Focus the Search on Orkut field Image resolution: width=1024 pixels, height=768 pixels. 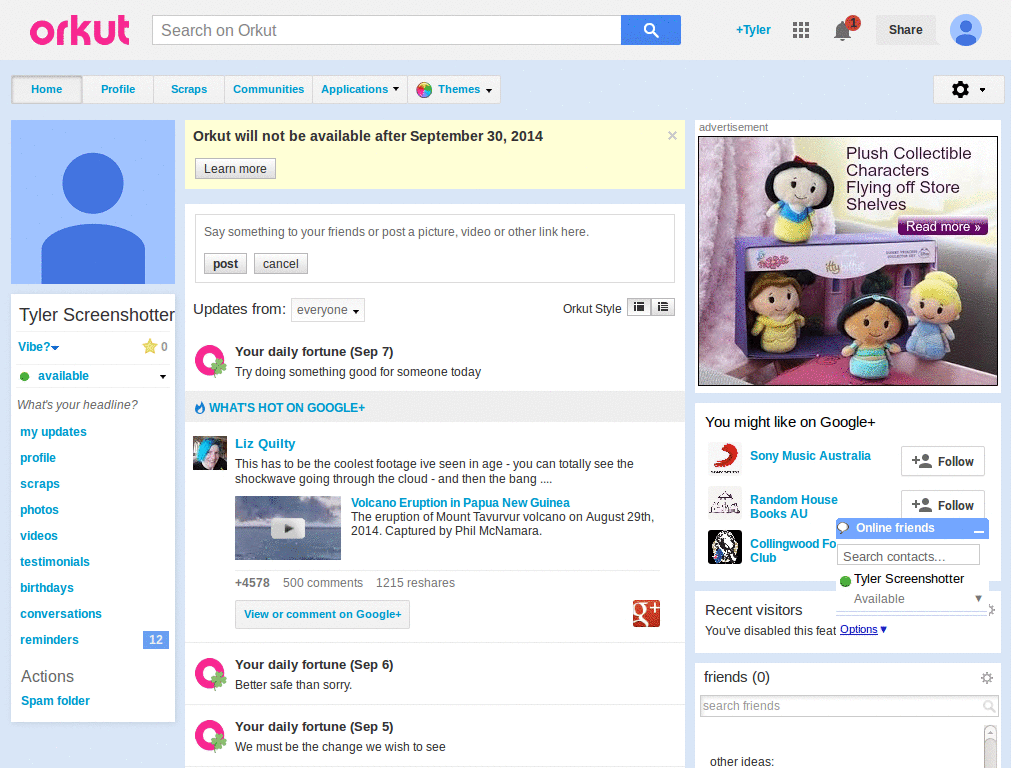[x=387, y=30]
